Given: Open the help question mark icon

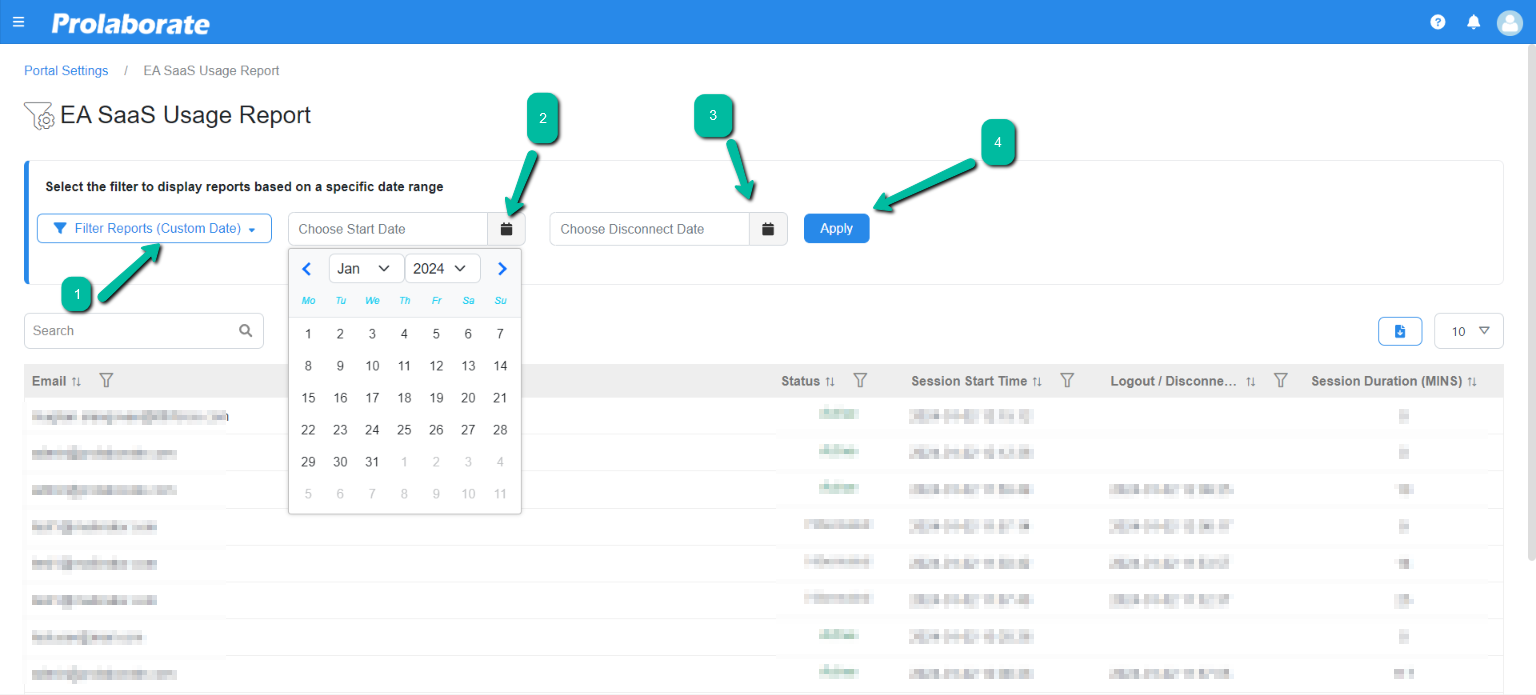Looking at the screenshot, I should (x=1438, y=22).
